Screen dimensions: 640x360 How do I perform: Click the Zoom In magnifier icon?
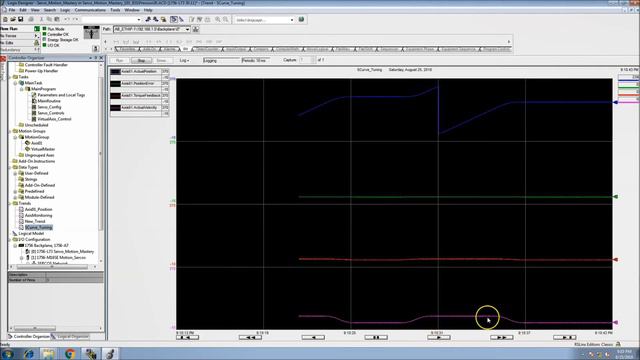pyautogui.click(x=218, y=19)
